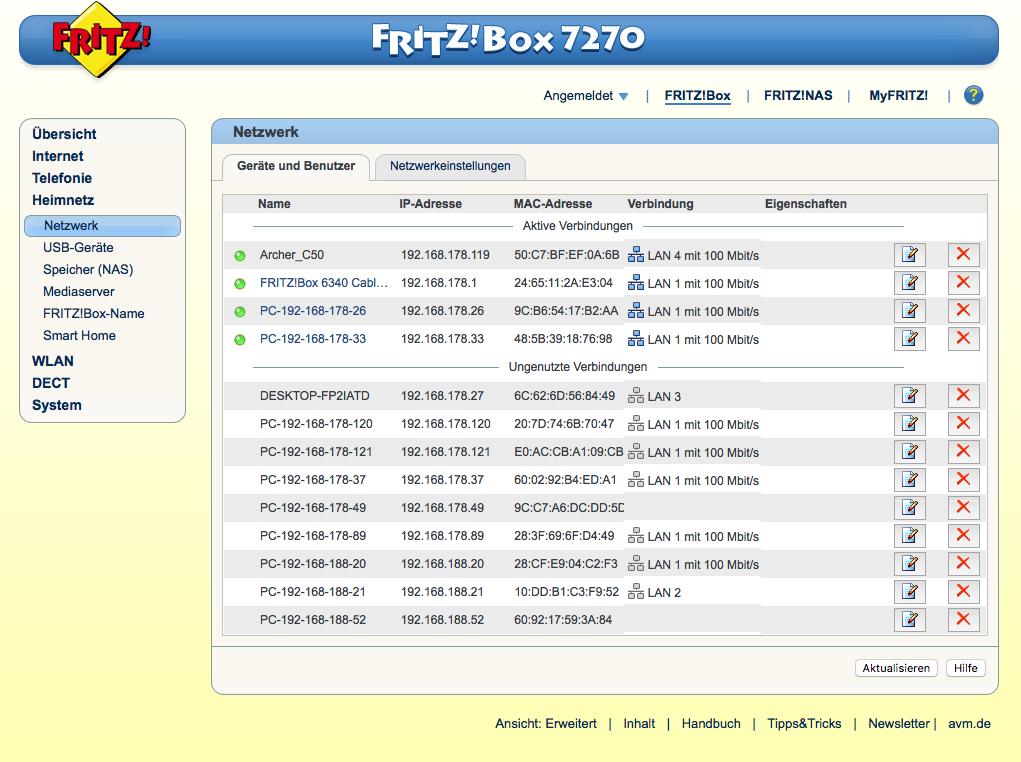Expand the System sidebar section
This screenshot has width=1021, height=762.
[x=57, y=405]
